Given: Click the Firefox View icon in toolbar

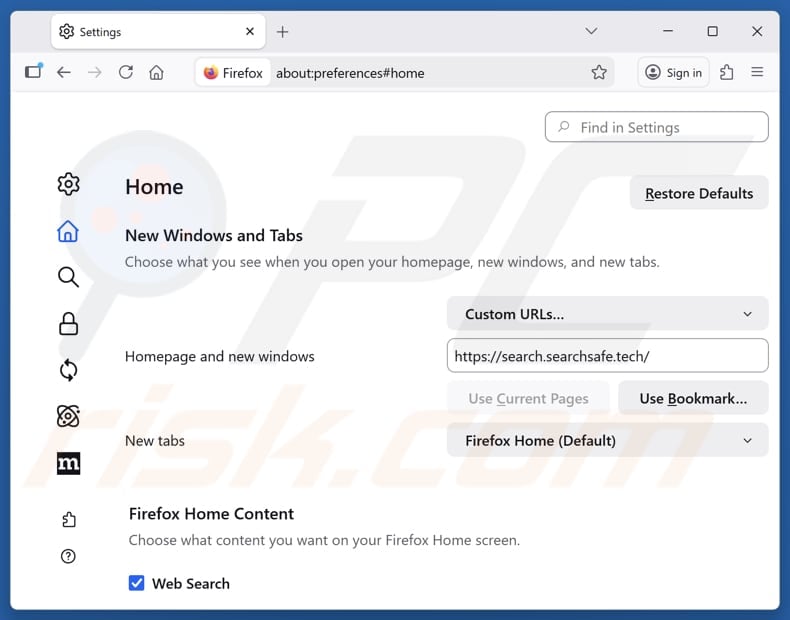Looking at the screenshot, I should tap(34, 72).
